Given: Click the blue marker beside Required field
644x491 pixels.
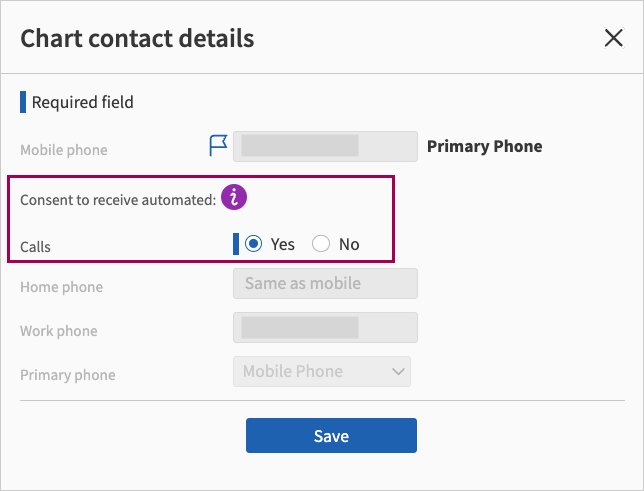Looking at the screenshot, I should coord(23,102).
